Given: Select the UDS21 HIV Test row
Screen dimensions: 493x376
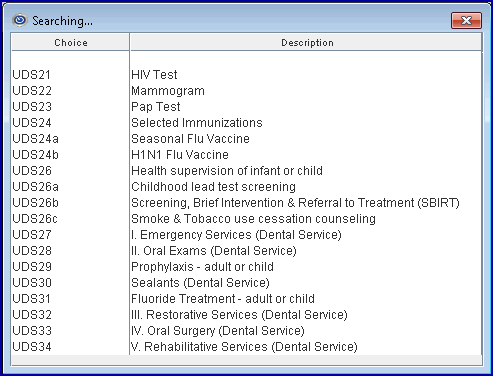Looking at the screenshot, I should coord(247,75).
